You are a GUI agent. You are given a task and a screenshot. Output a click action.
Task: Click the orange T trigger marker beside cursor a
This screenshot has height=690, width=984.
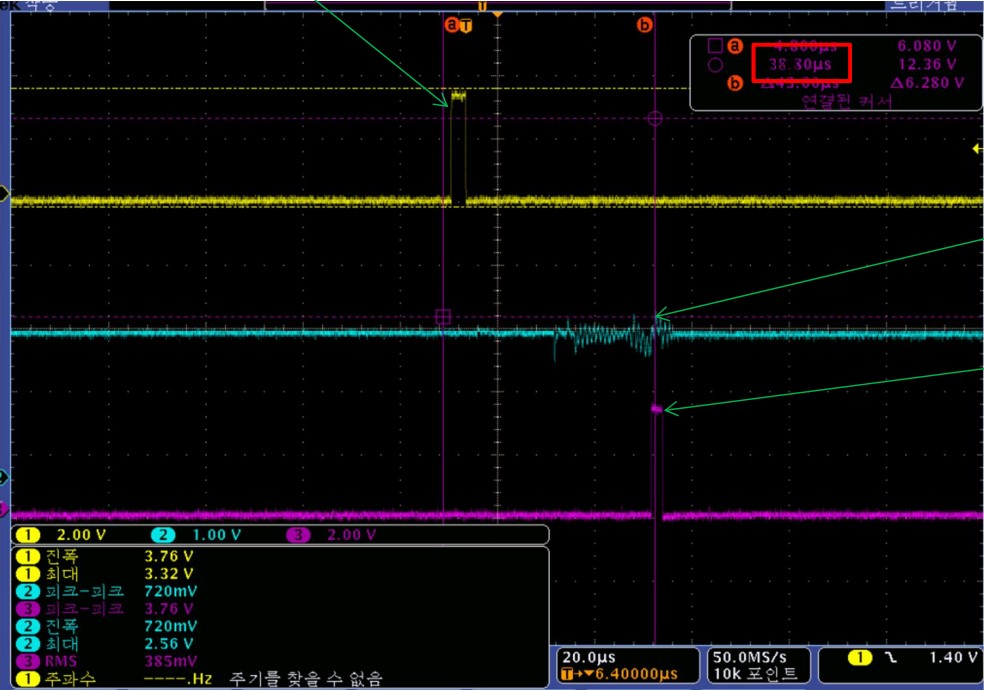coord(466,26)
